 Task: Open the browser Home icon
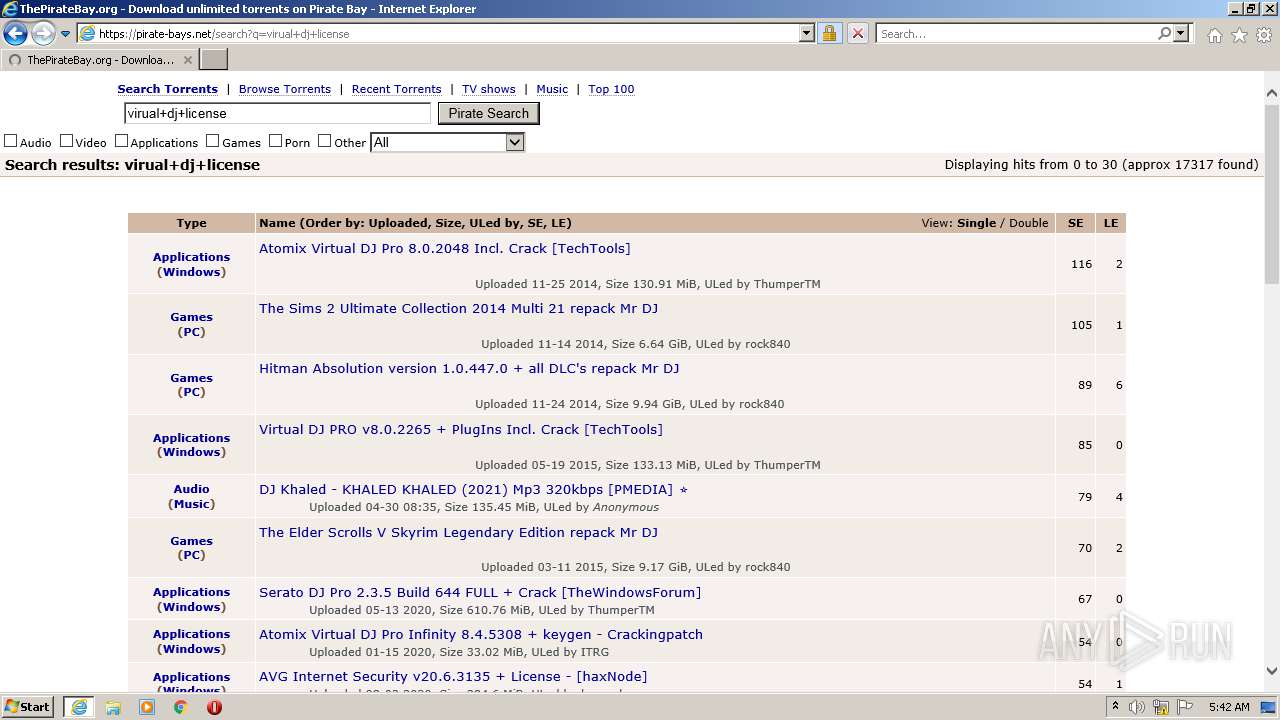[x=1214, y=35]
